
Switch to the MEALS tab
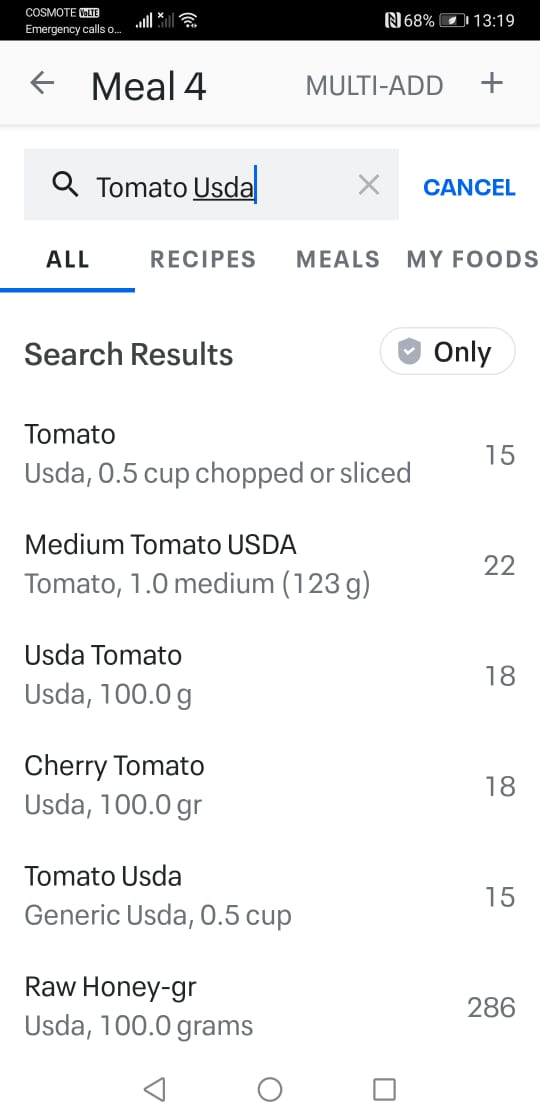(338, 259)
